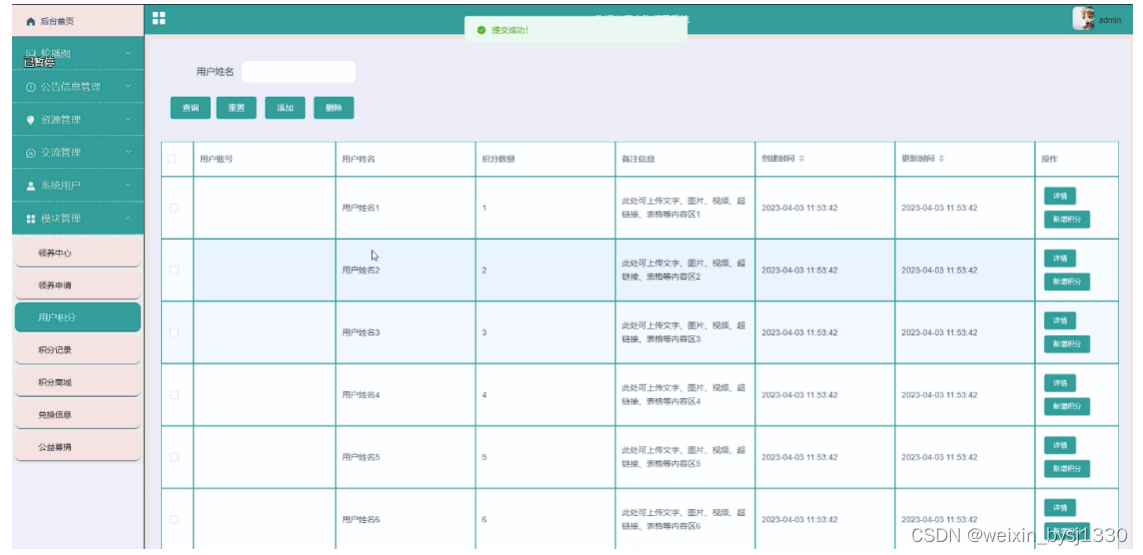Click 新增积分 for row 用户姓名2
This screenshot has height=555, width=1143.
pyautogui.click(x=1067, y=282)
